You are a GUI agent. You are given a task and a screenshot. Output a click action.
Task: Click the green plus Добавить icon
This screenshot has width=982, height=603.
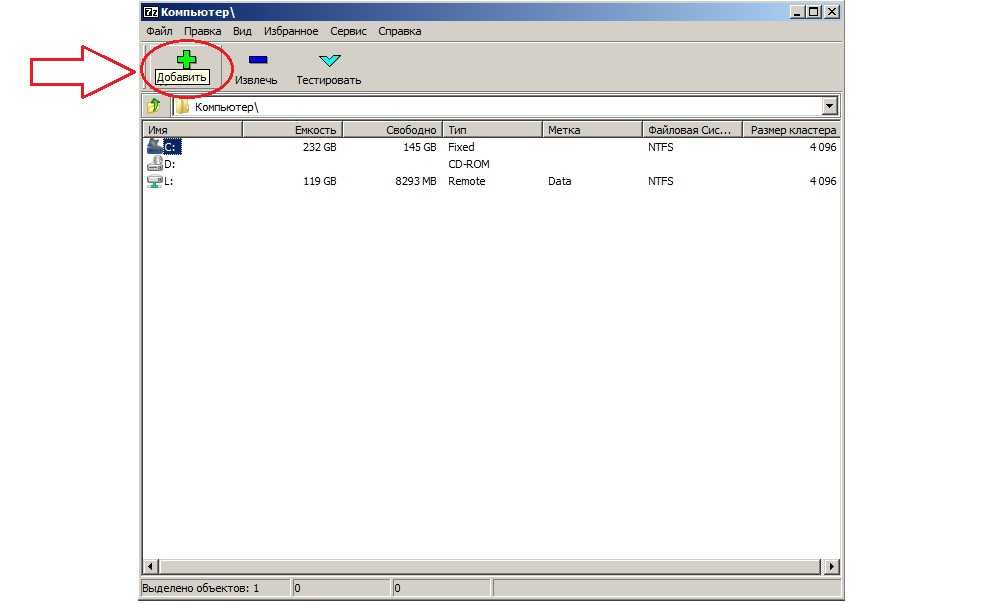[x=186, y=60]
